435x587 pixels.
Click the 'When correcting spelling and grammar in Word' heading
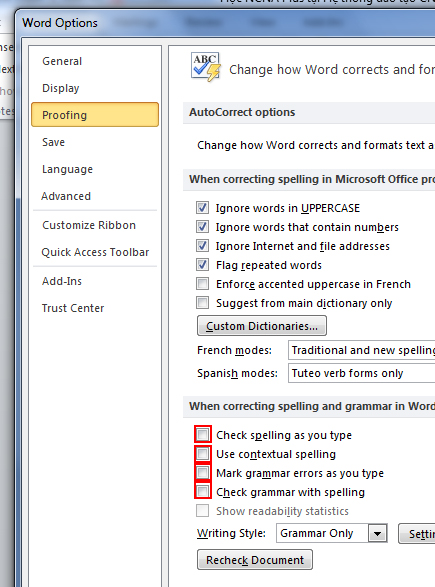point(312,406)
